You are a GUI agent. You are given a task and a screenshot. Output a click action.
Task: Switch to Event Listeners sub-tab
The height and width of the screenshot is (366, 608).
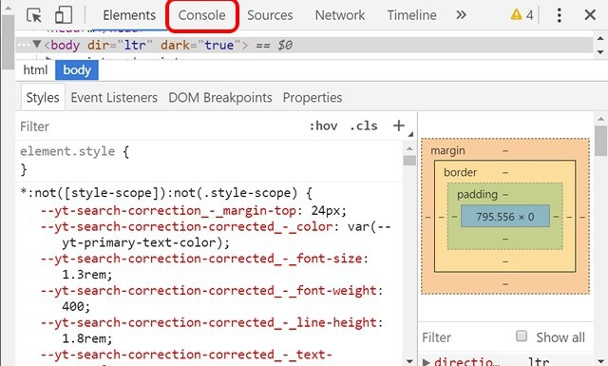pyautogui.click(x=114, y=97)
